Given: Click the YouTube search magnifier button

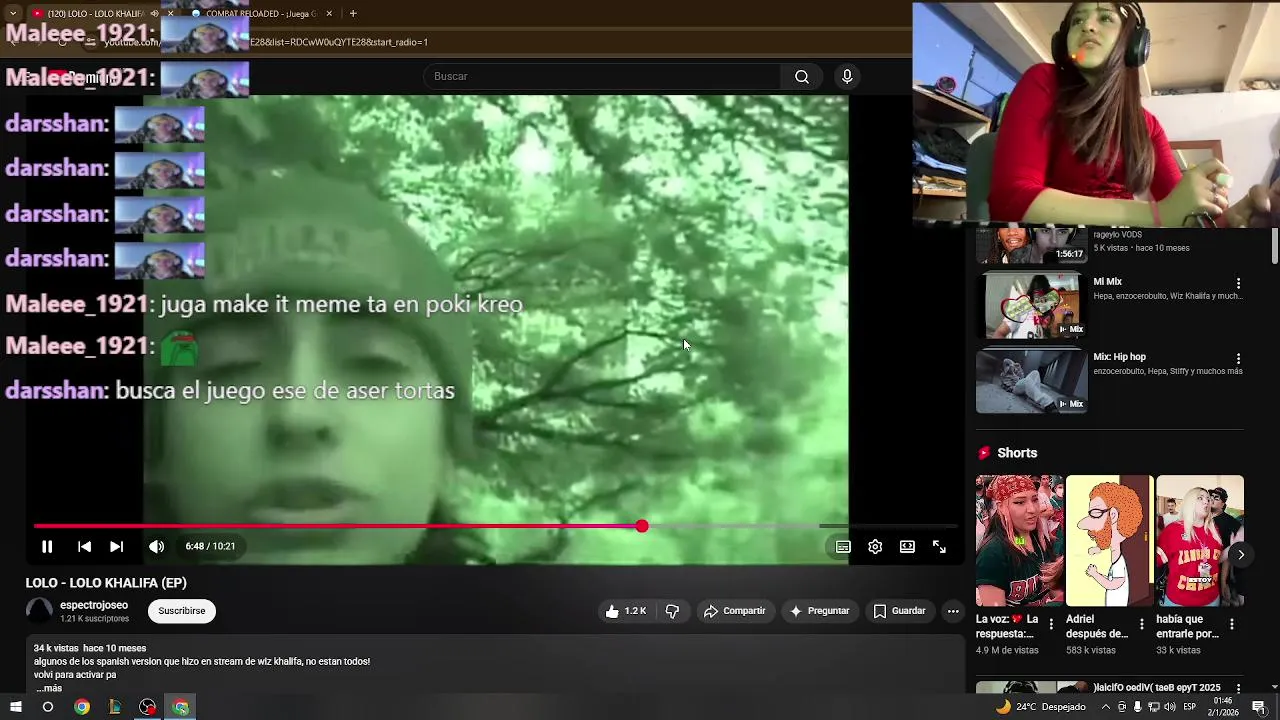Looking at the screenshot, I should pos(802,77).
